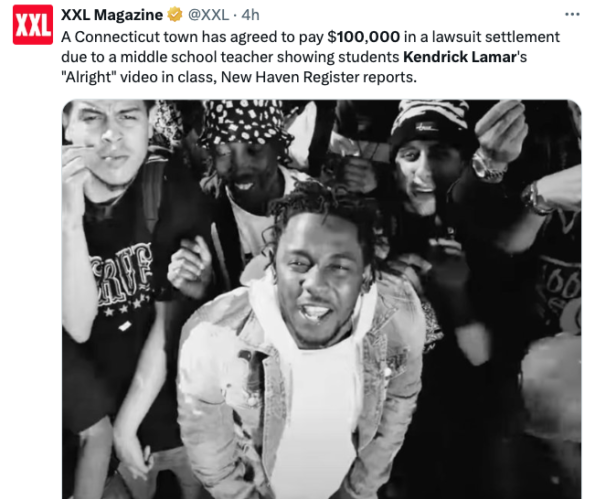Screen dimensions: 595x499
Task: Click the bold $100,000 text
Action: 364,37
